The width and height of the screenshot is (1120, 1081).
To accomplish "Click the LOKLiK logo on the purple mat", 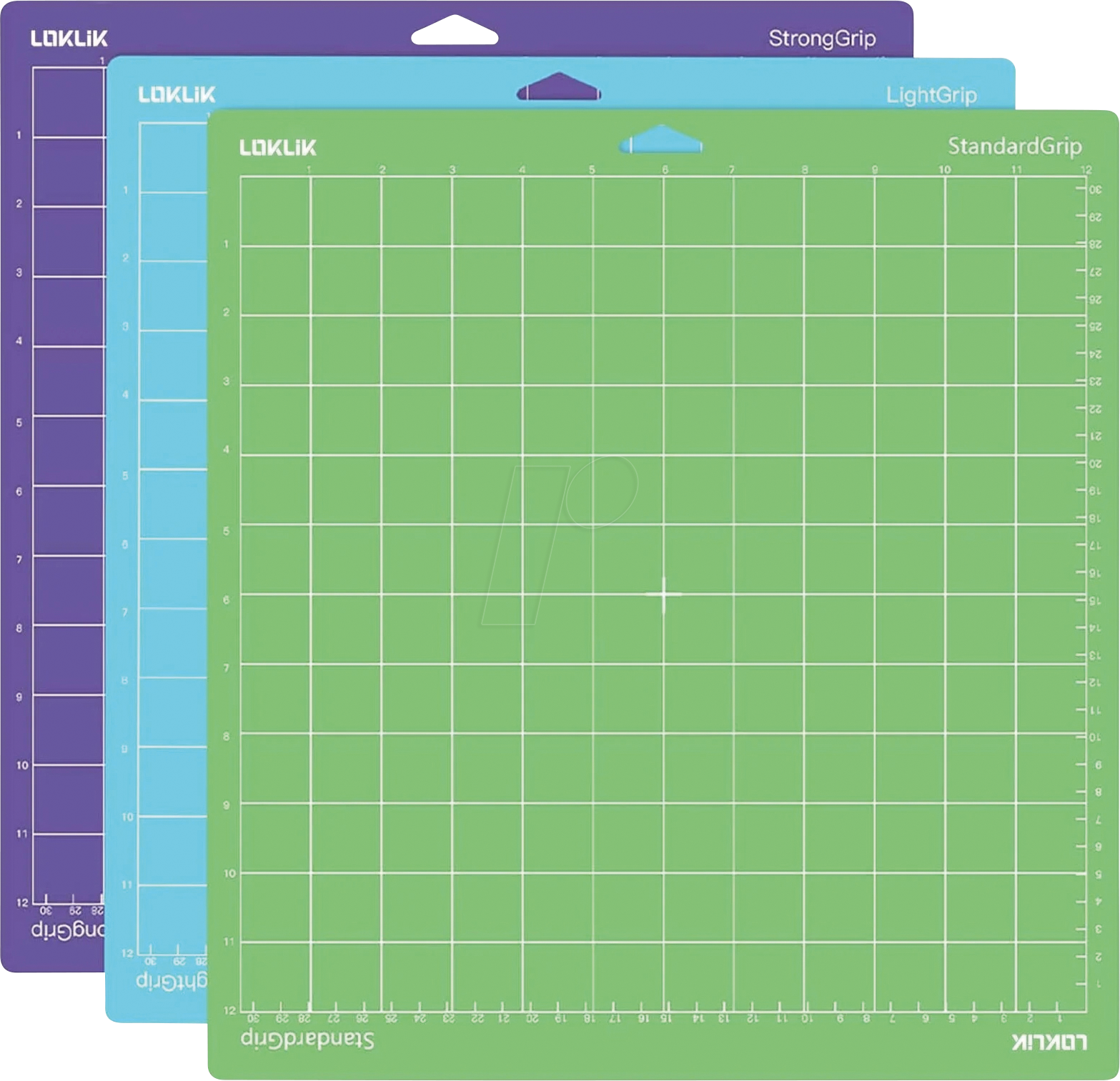I will (x=69, y=39).
